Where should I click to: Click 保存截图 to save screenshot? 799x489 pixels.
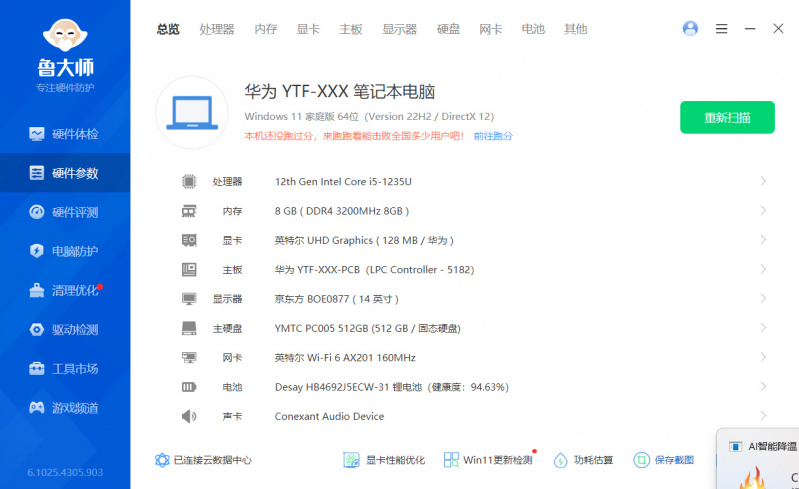pyautogui.click(x=663, y=460)
